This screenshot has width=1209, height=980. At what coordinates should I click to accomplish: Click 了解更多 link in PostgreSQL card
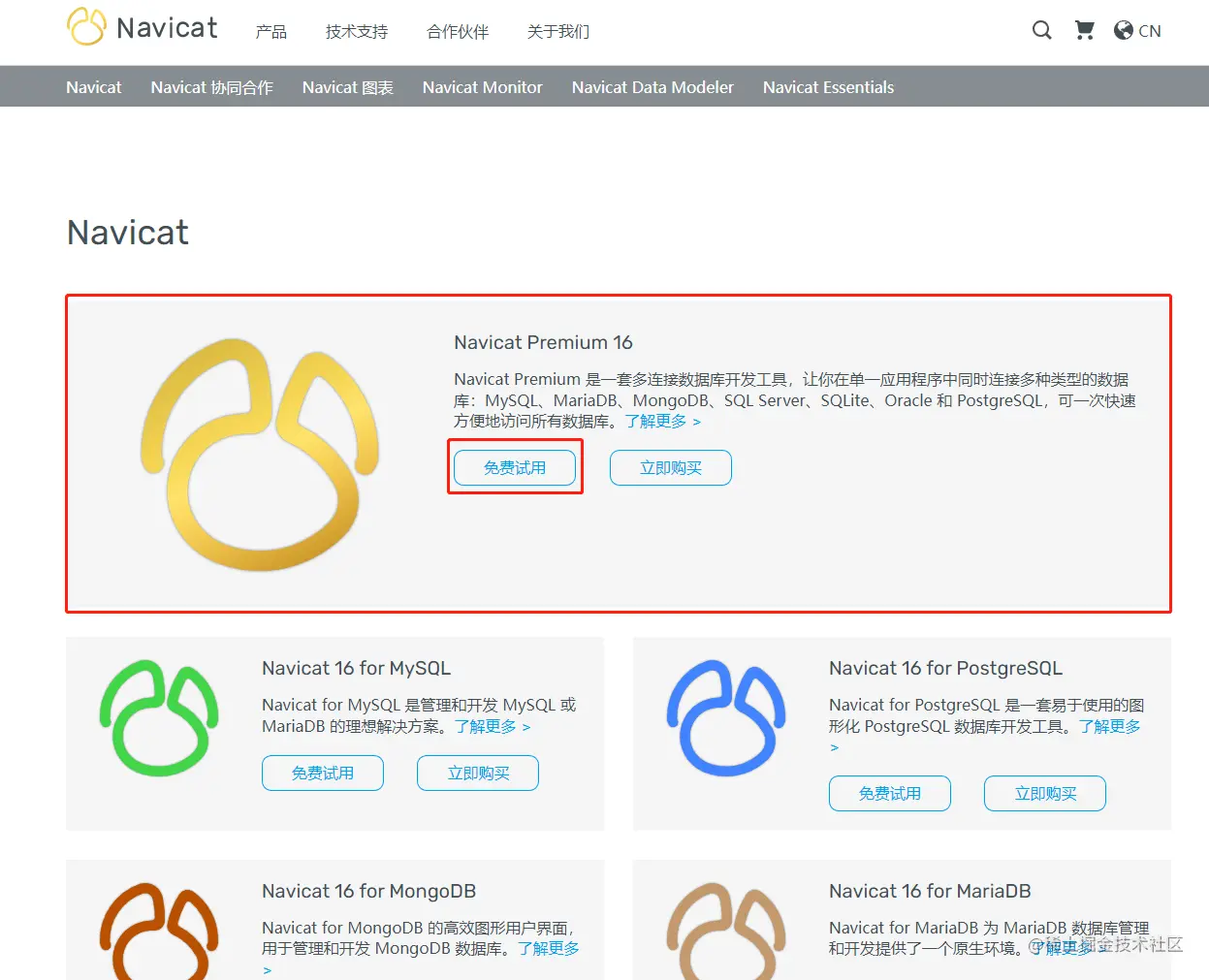point(1110,726)
